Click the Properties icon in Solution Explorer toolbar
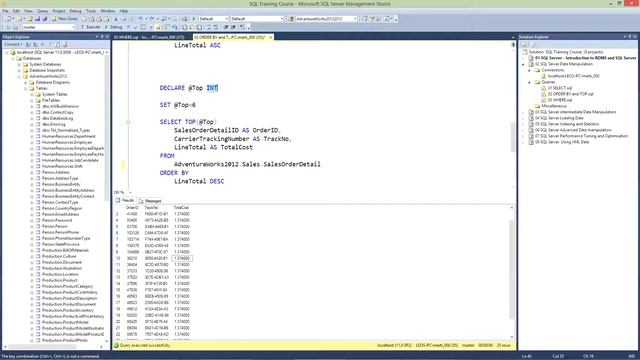The height and width of the screenshot is (360, 640). click(x=524, y=44)
